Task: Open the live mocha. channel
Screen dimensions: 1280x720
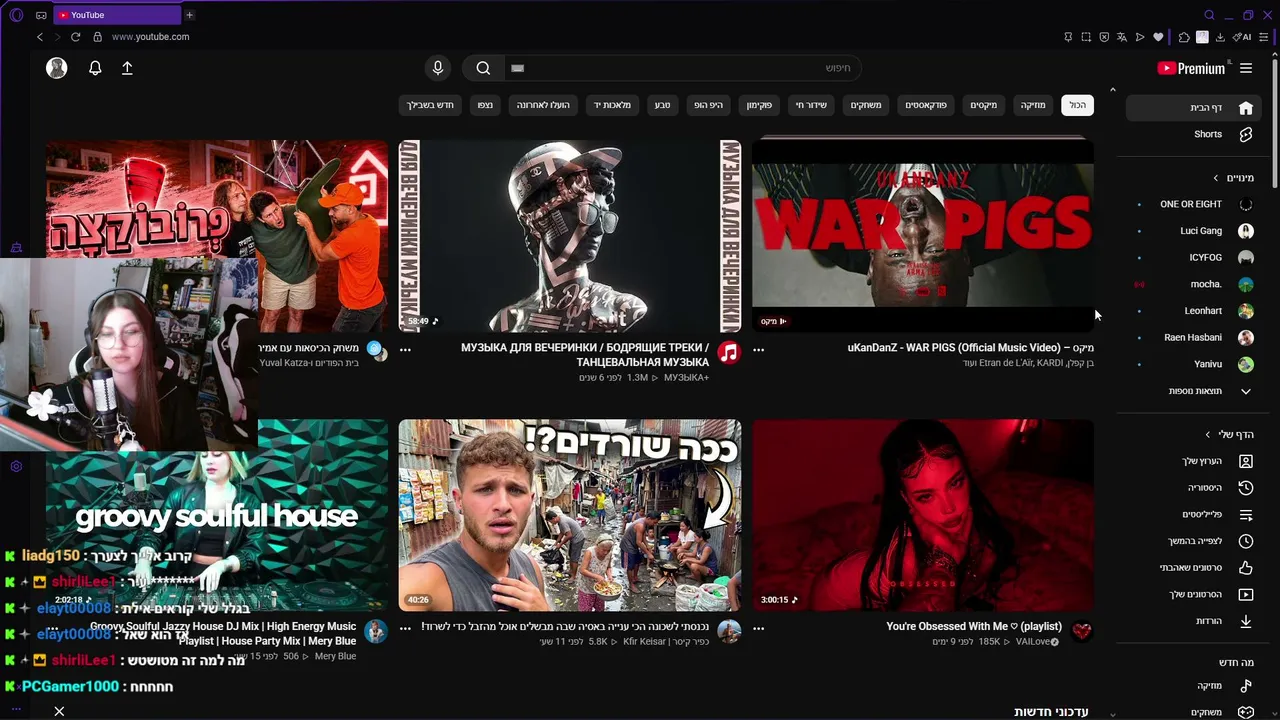Action: point(1196,284)
